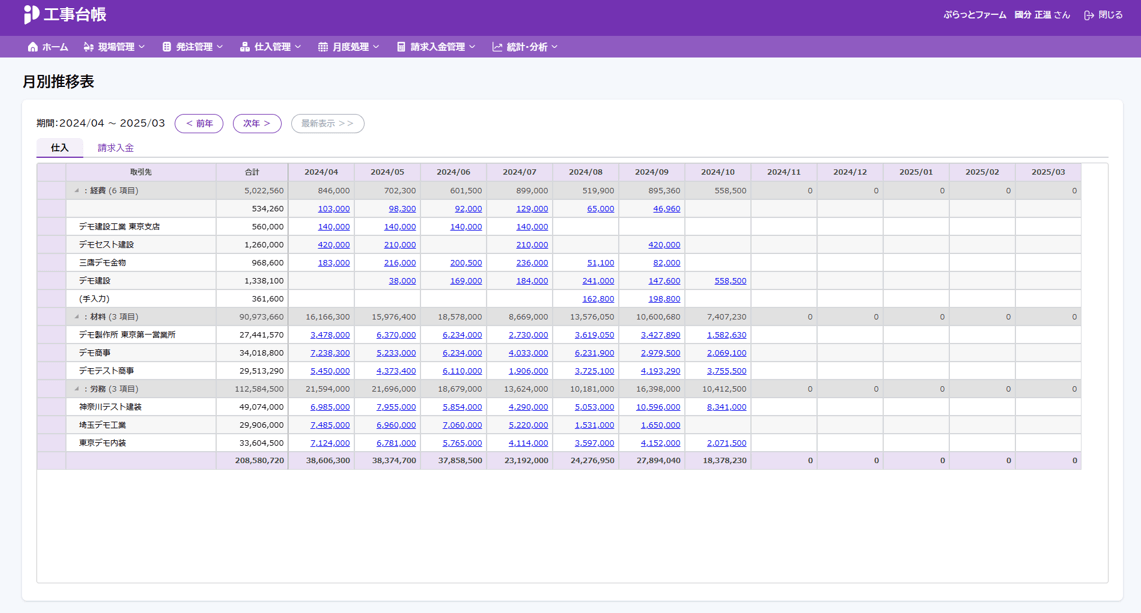The image size is (1141, 613).
Task: Click the 月度処理 calendar icon
Action: tap(323, 47)
